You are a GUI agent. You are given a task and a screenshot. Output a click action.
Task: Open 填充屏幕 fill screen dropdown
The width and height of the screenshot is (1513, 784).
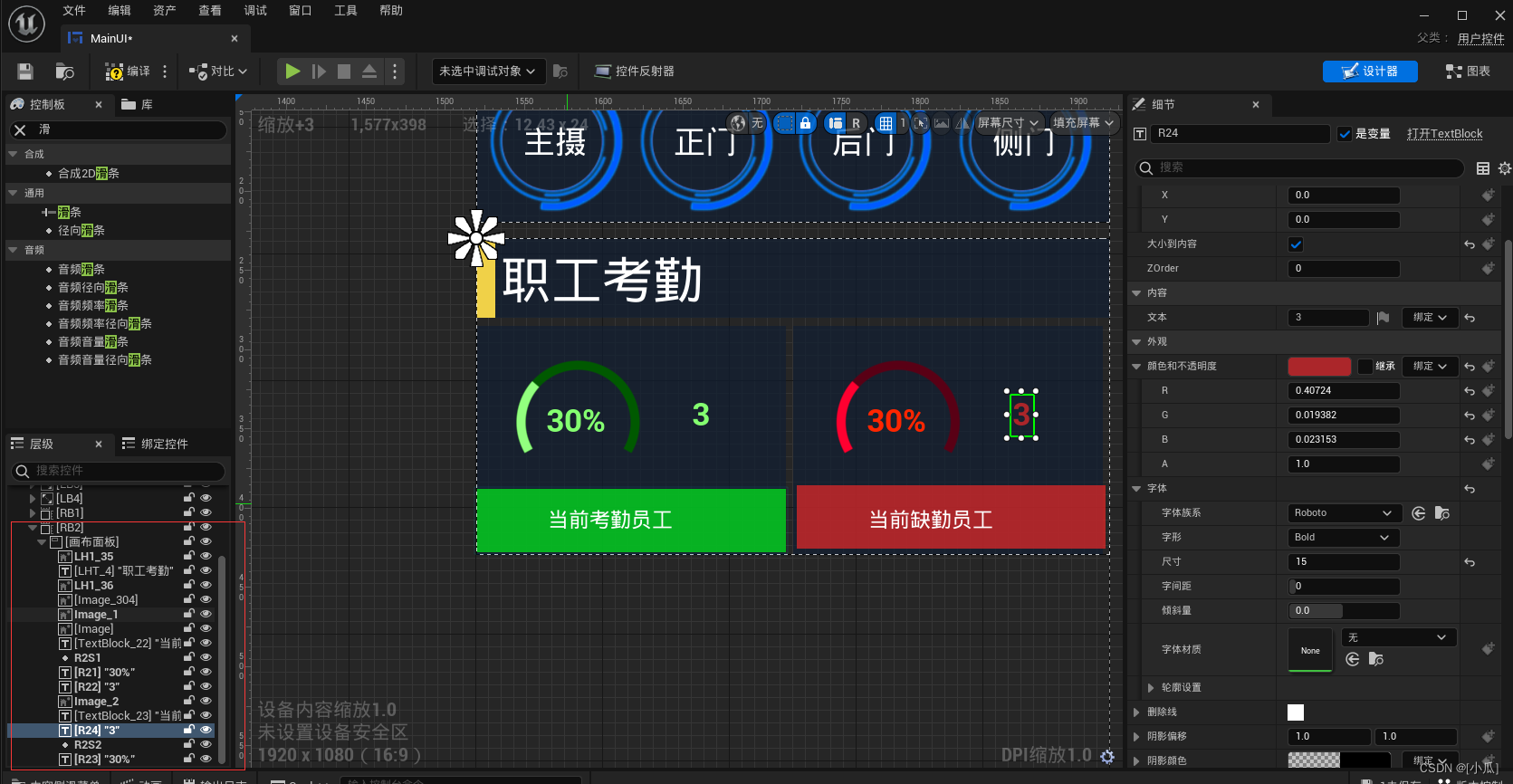[x=1083, y=123]
